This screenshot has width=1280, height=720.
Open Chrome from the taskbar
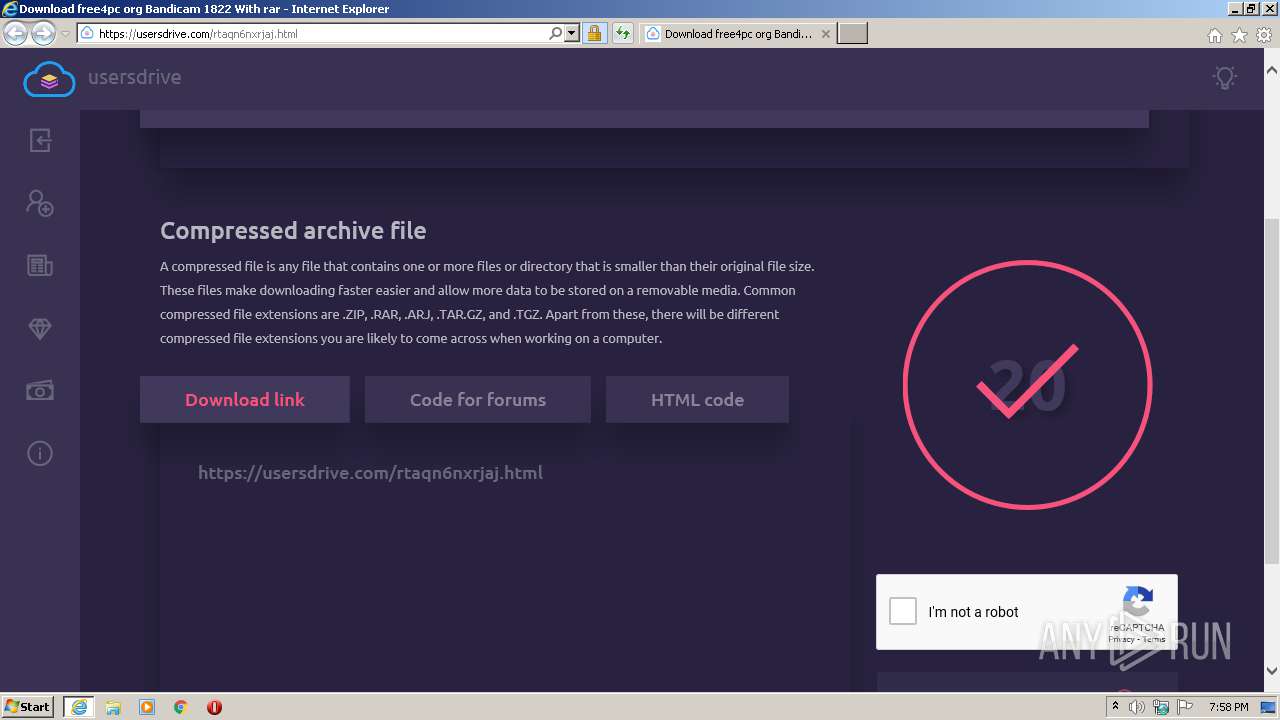point(181,707)
